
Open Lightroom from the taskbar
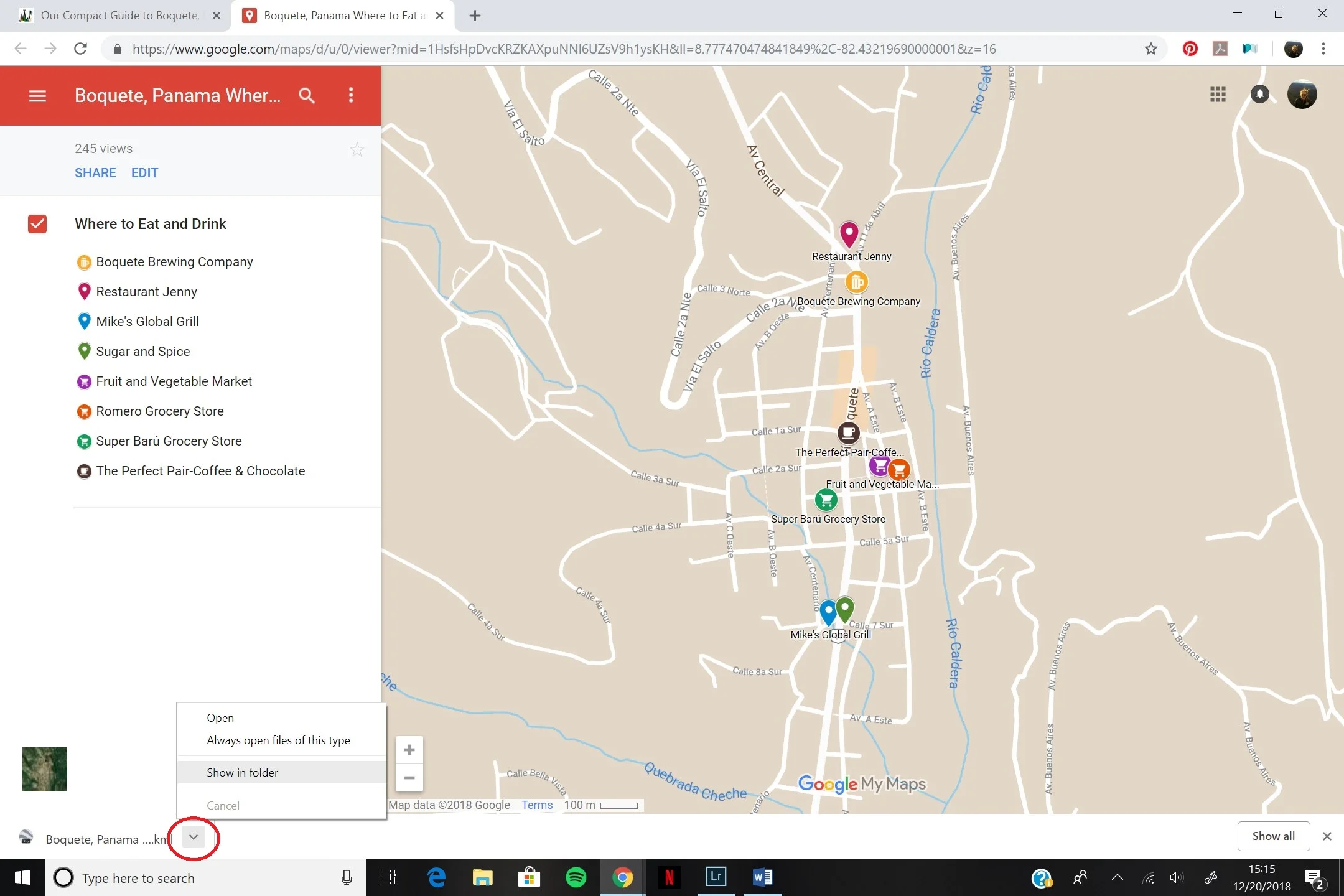pos(716,878)
